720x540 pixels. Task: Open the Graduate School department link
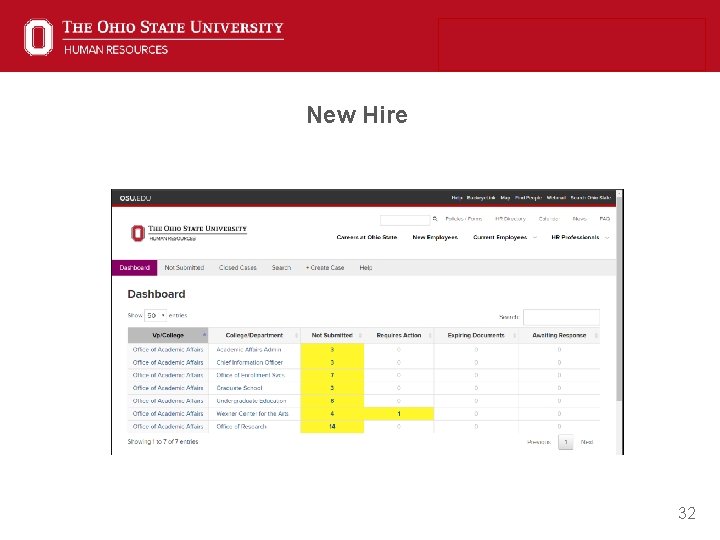239,388
